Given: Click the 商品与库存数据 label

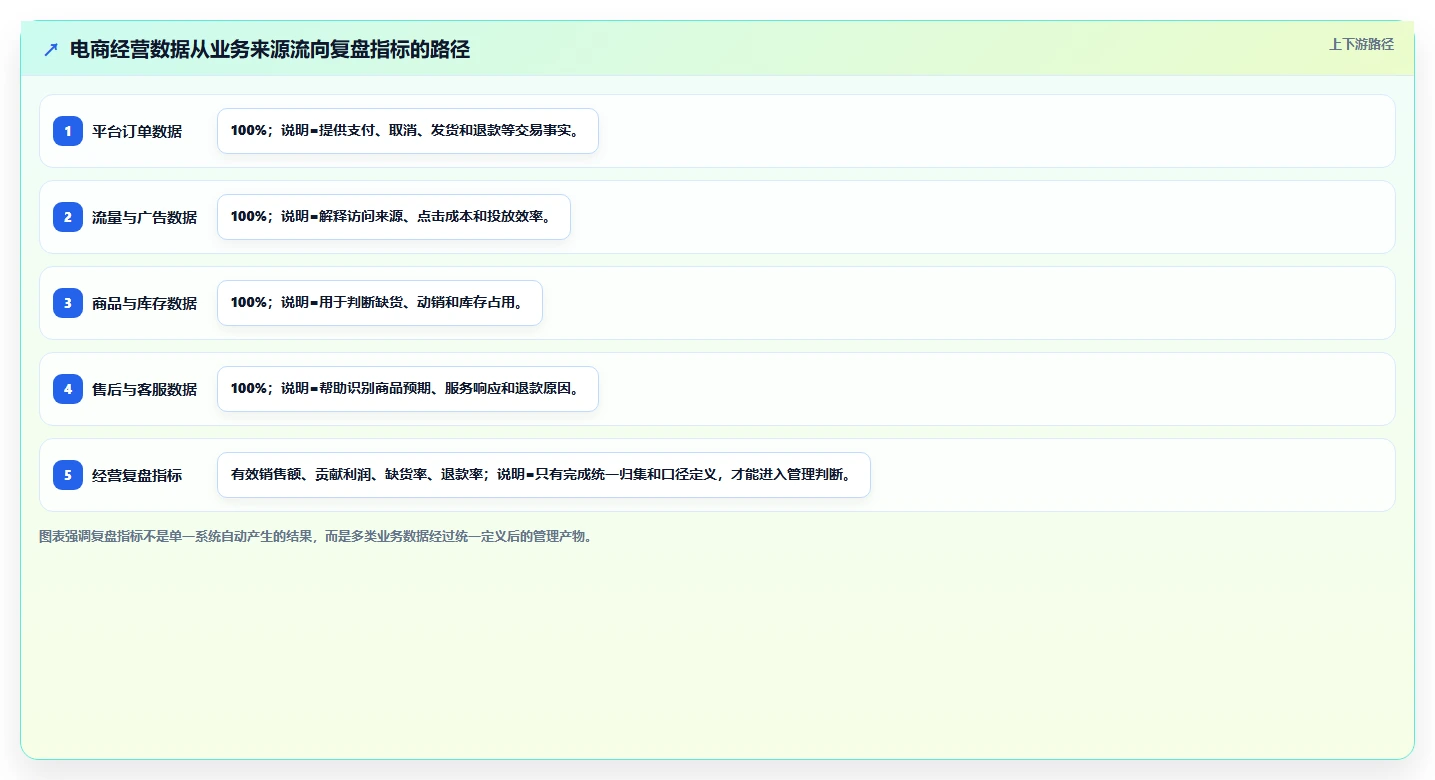Looking at the screenshot, I should coord(144,303).
